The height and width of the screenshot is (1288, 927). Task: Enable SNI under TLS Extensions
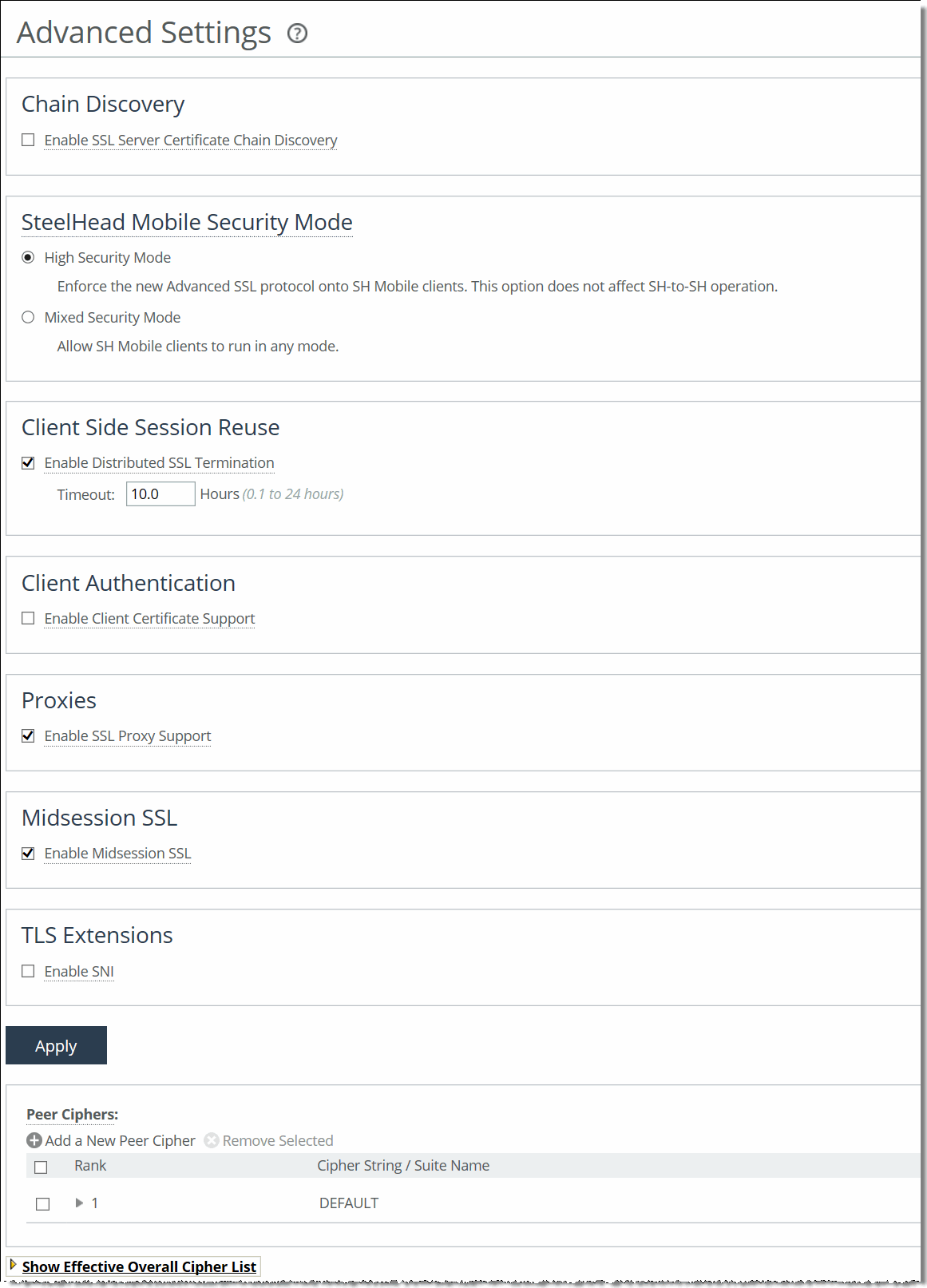28,970
